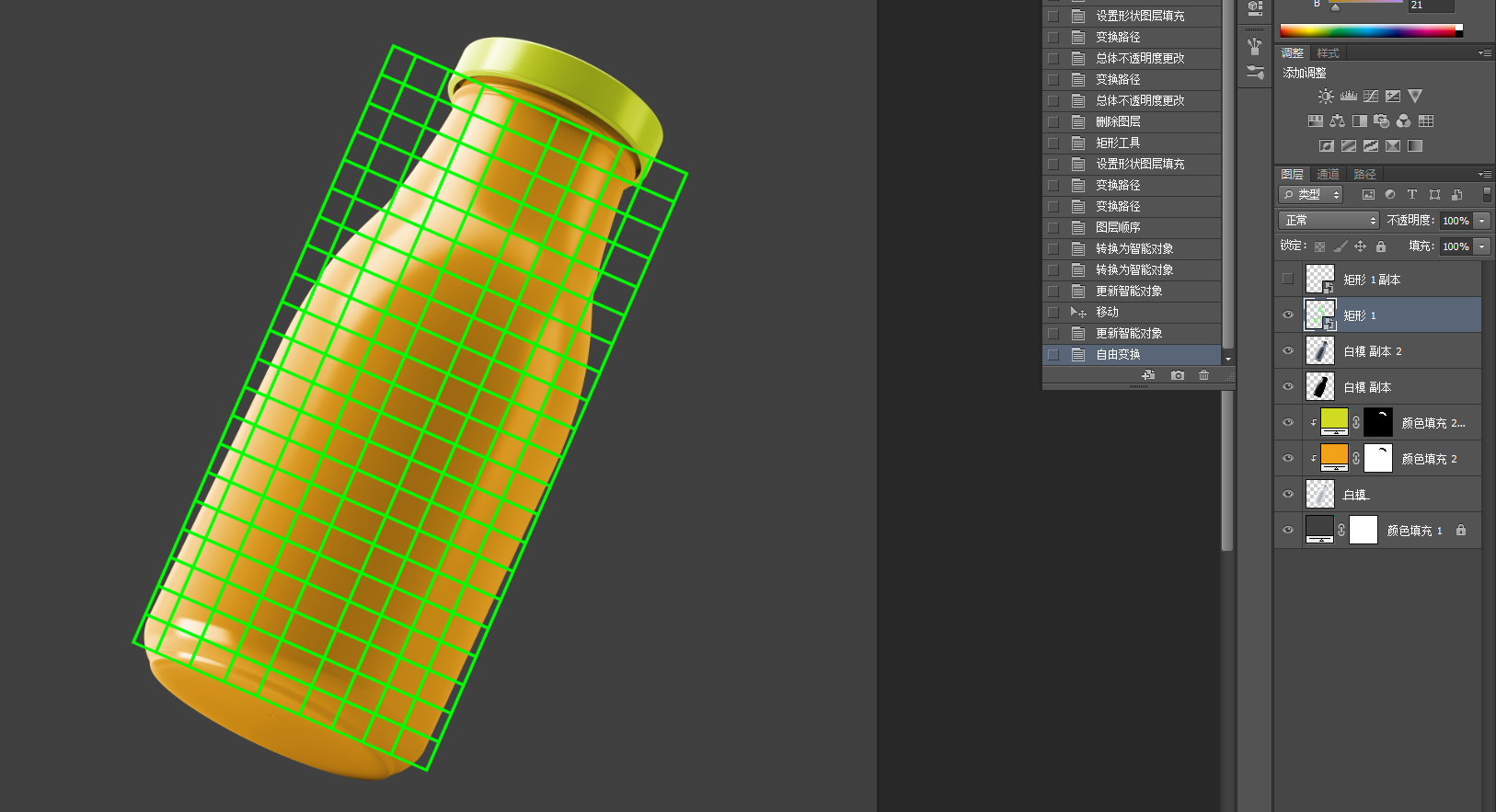Add a Color Balance adjustment

[x=1338, y=120]
